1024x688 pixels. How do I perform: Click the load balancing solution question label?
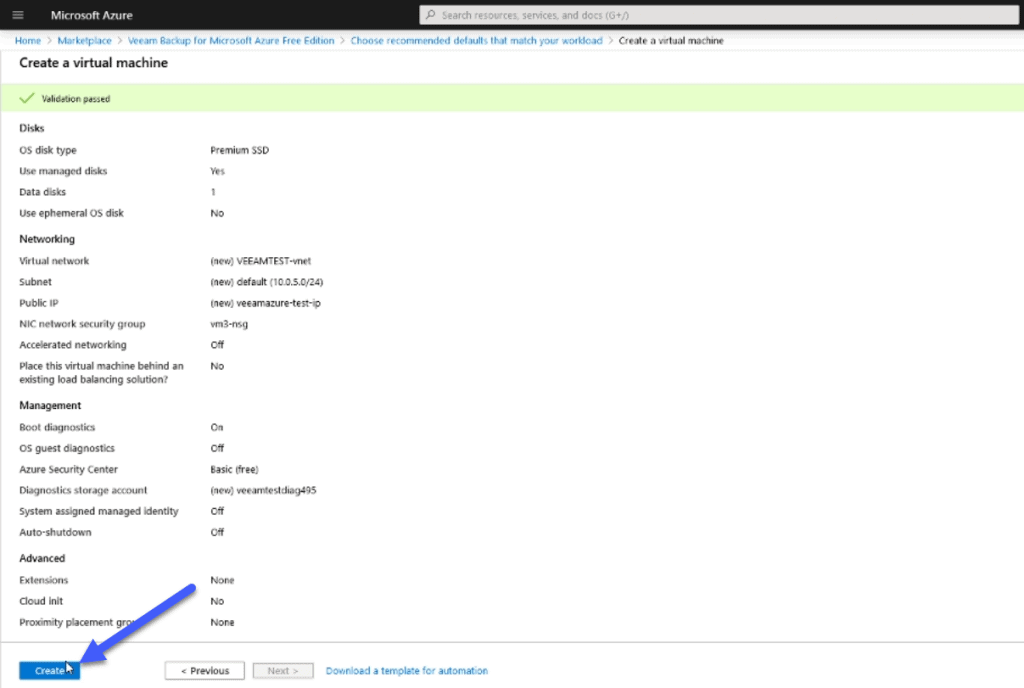tap(101, 373)
